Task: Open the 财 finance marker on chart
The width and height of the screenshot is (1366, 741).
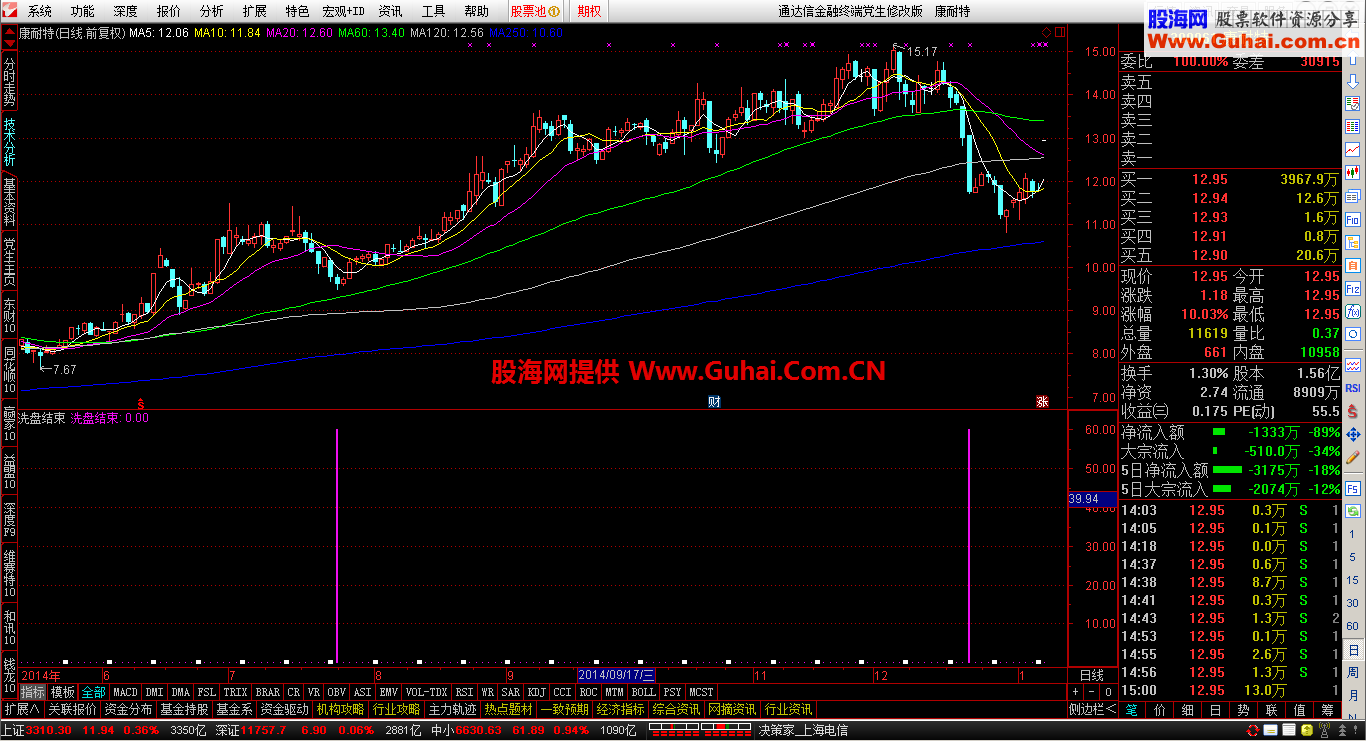Action: click(x=714, y=402)
